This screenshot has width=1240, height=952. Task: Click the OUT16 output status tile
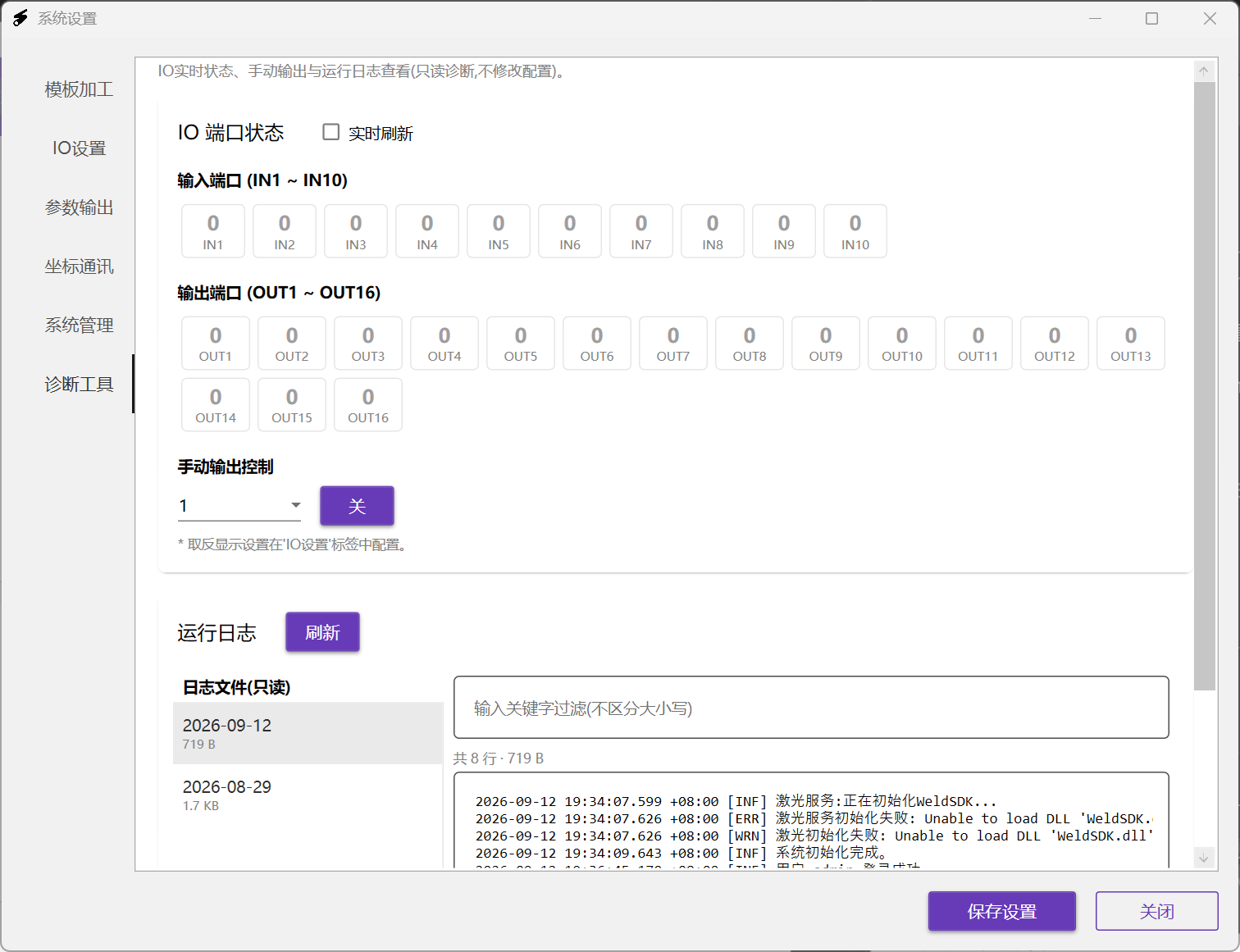(x=368, y=405)
